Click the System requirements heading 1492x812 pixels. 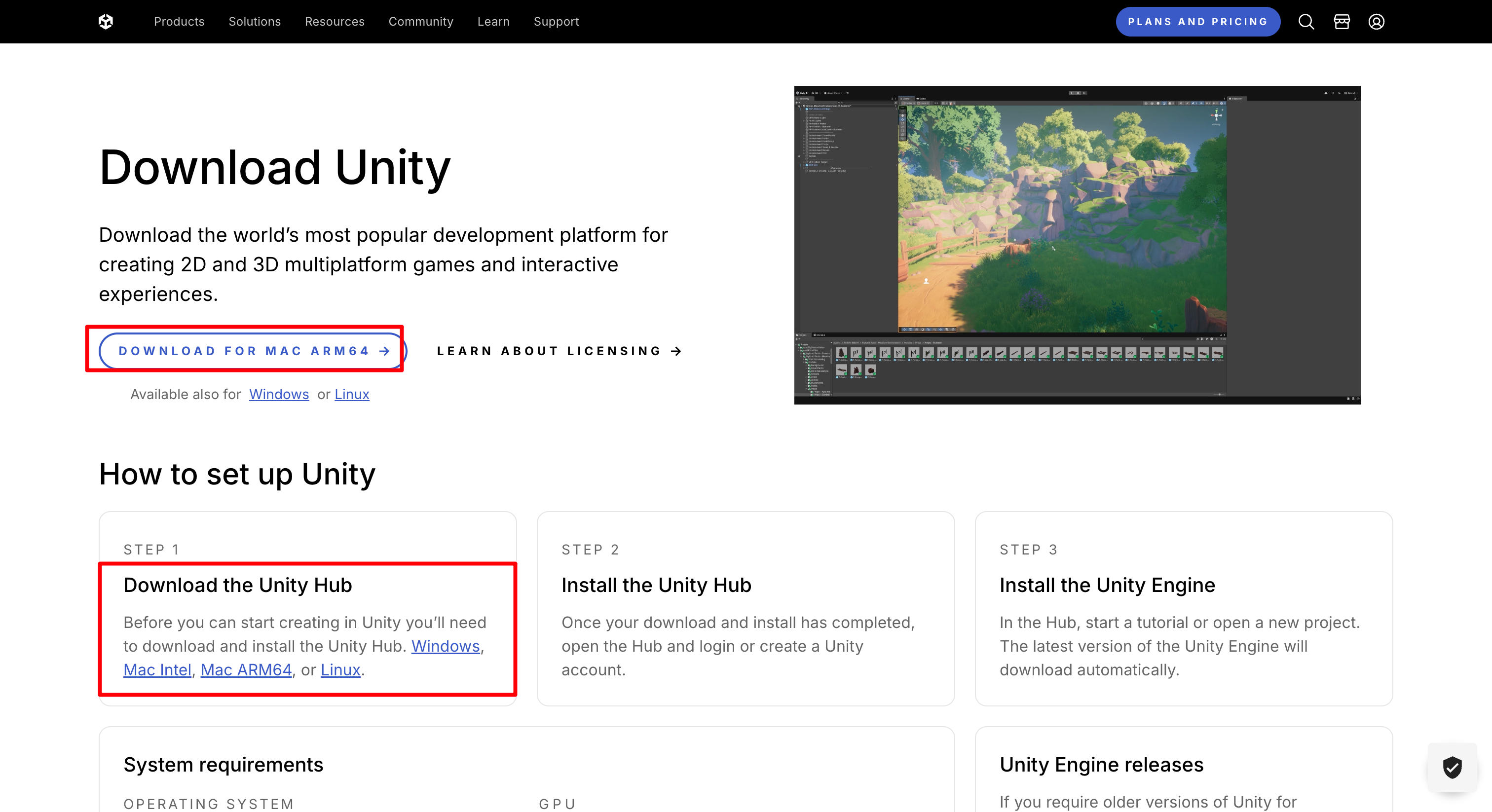pos(224,765)
